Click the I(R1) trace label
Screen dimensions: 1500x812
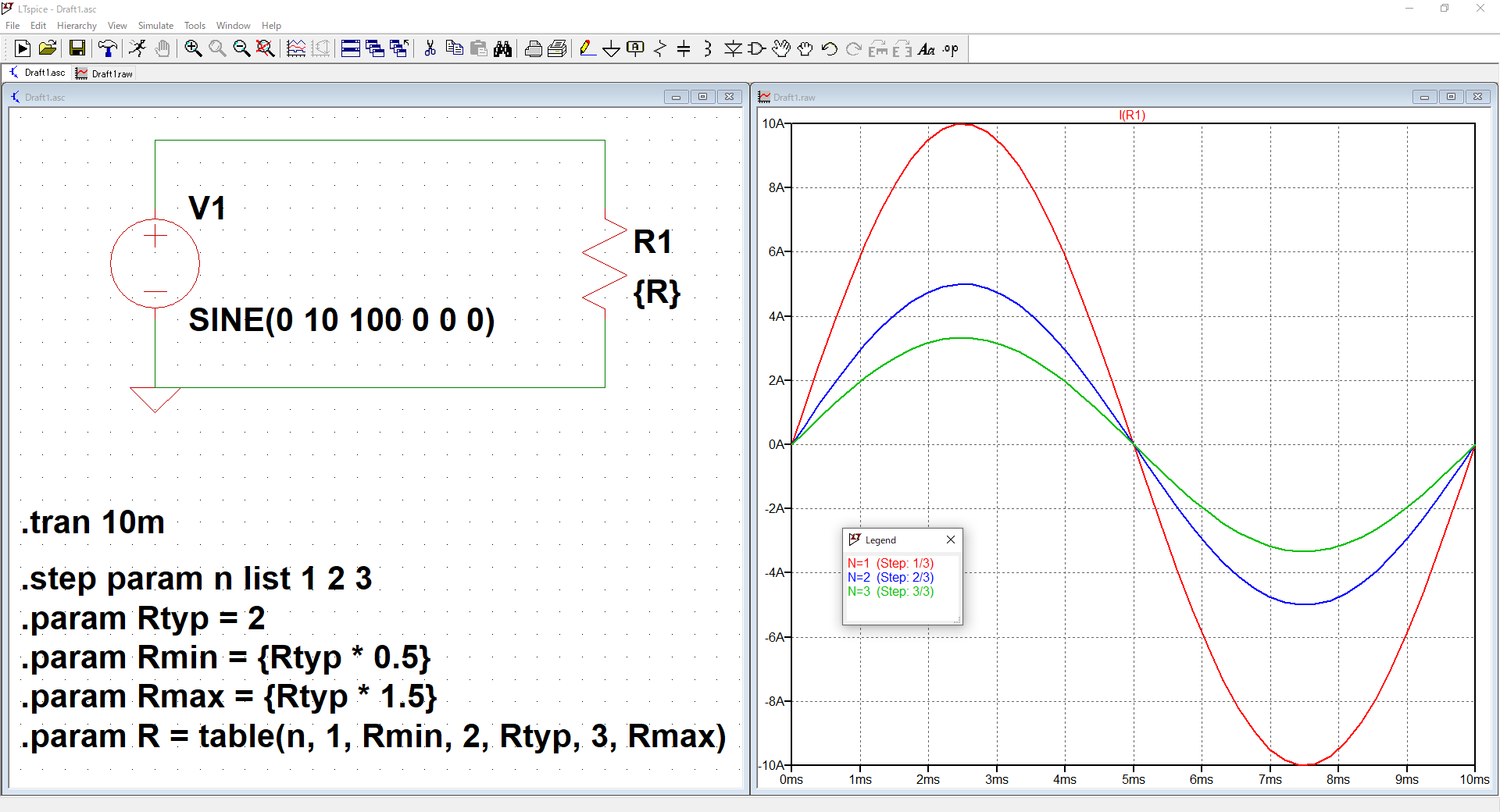pos(1132,115)
